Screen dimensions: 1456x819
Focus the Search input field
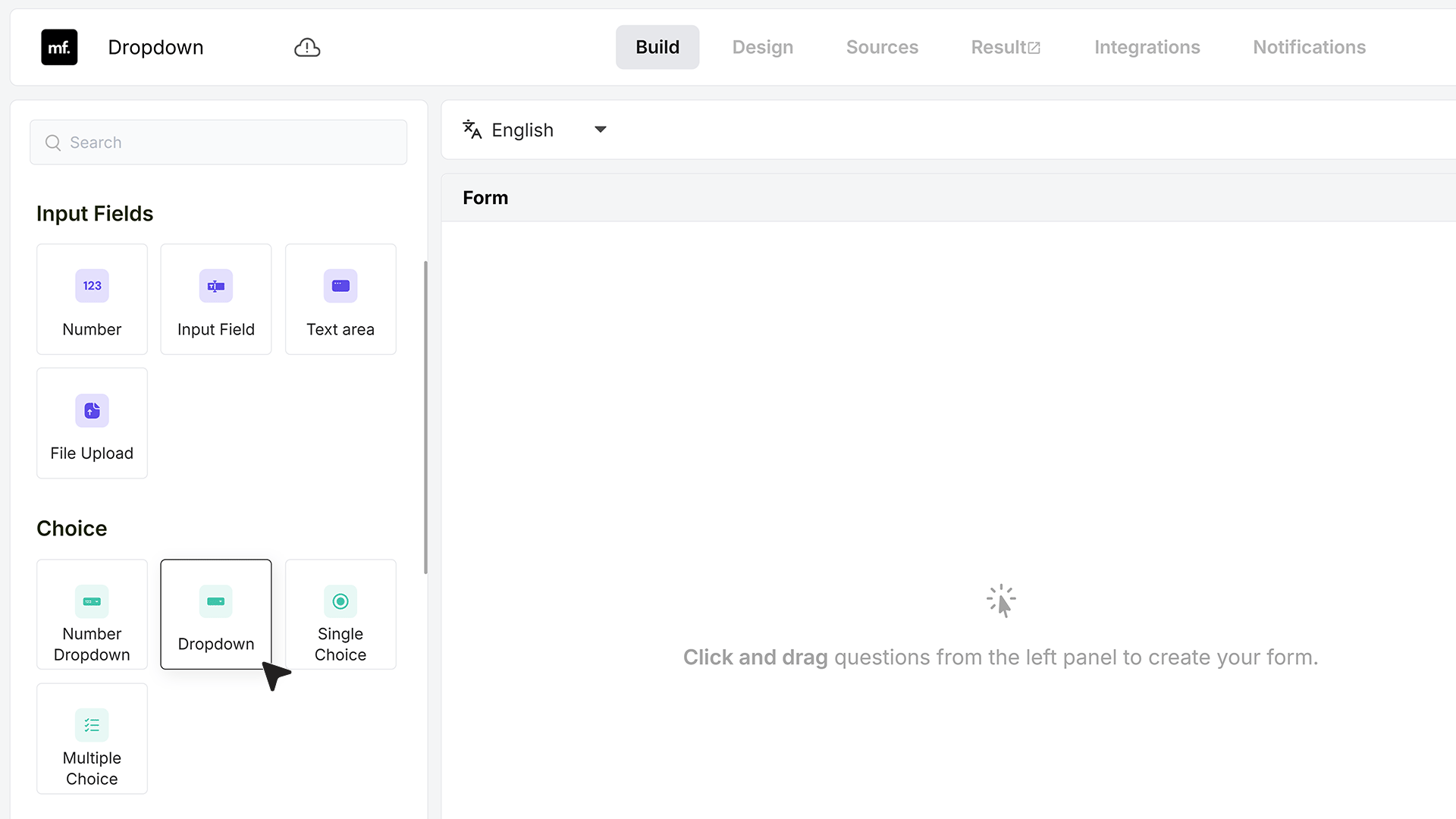coord(218,143)
